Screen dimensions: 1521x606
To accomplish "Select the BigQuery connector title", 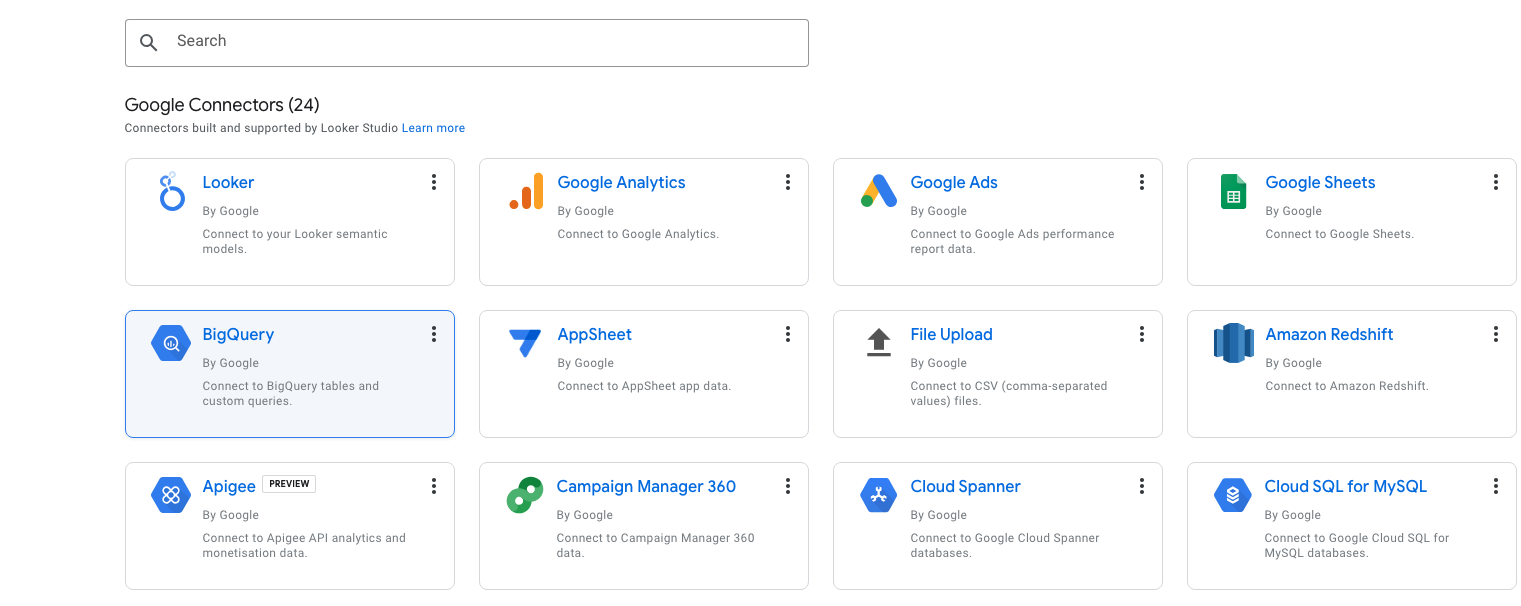I will (238, 334).
